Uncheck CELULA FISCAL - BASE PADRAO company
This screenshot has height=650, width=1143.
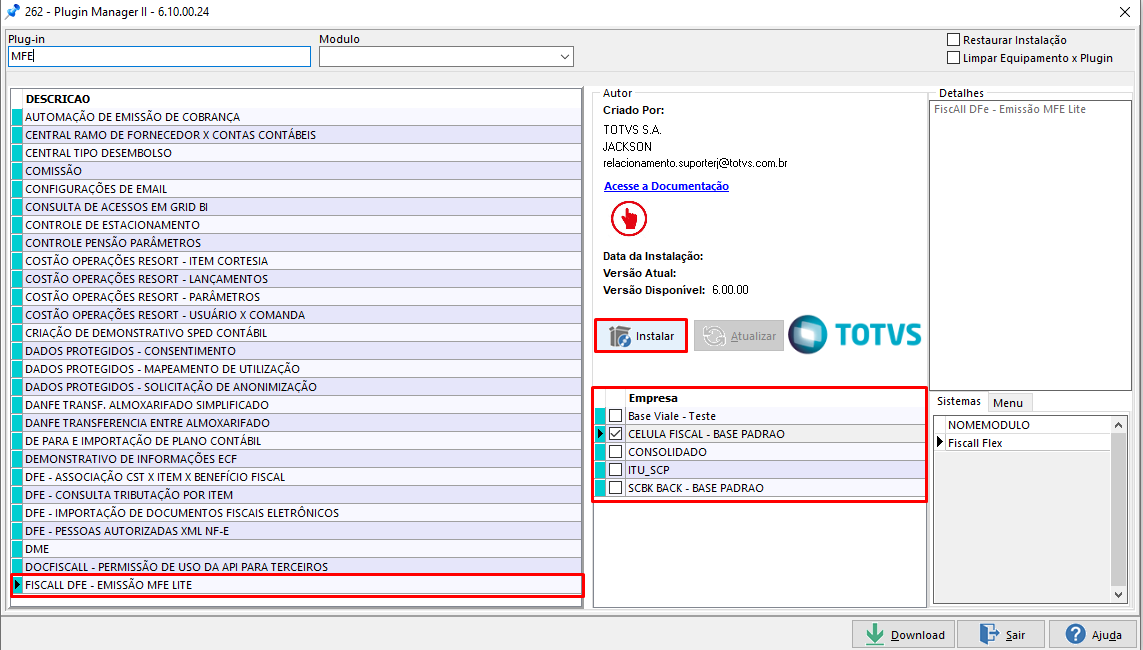[616, 434]
